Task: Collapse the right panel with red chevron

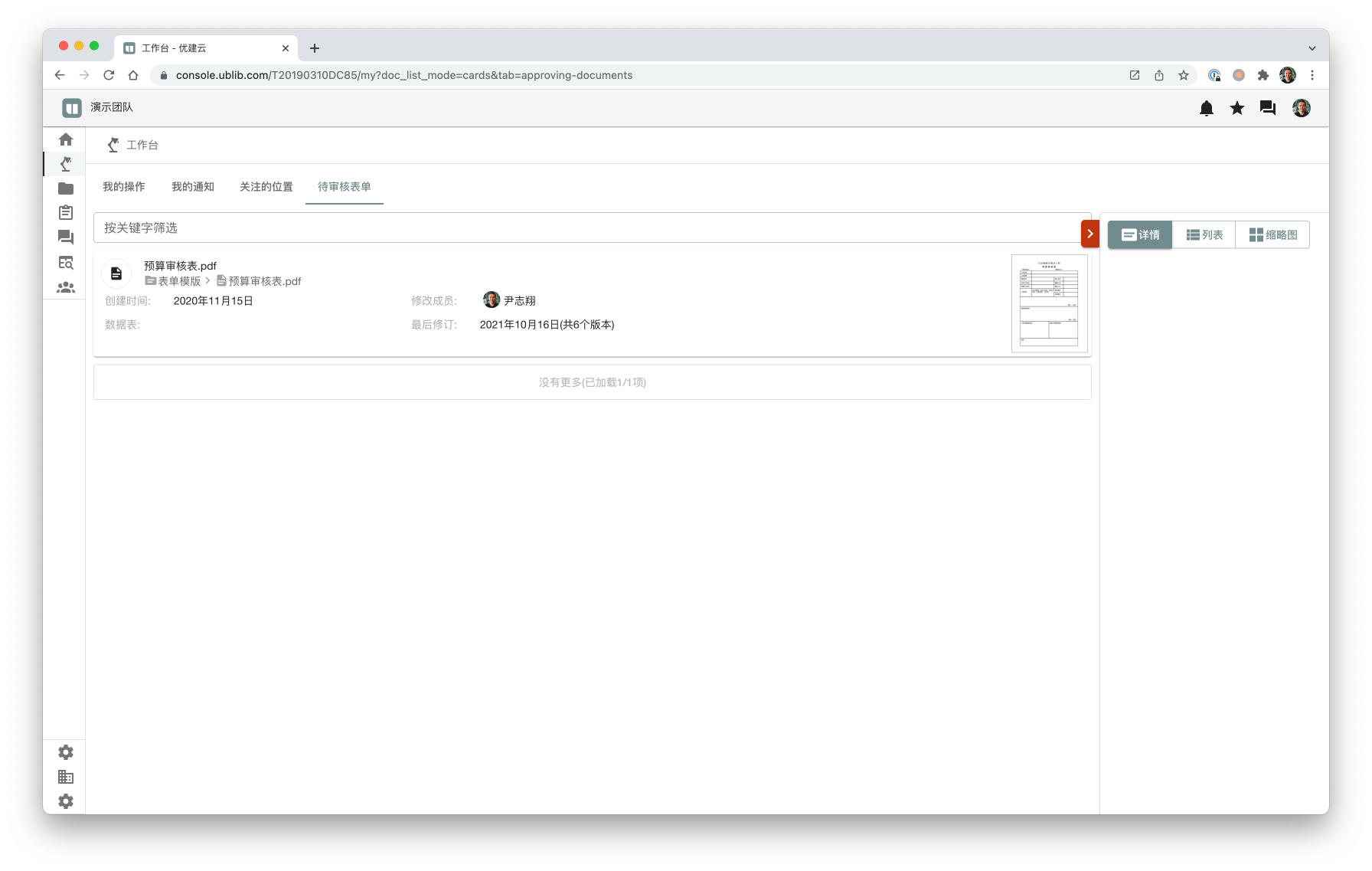Action: click(x=1089, y=234)
